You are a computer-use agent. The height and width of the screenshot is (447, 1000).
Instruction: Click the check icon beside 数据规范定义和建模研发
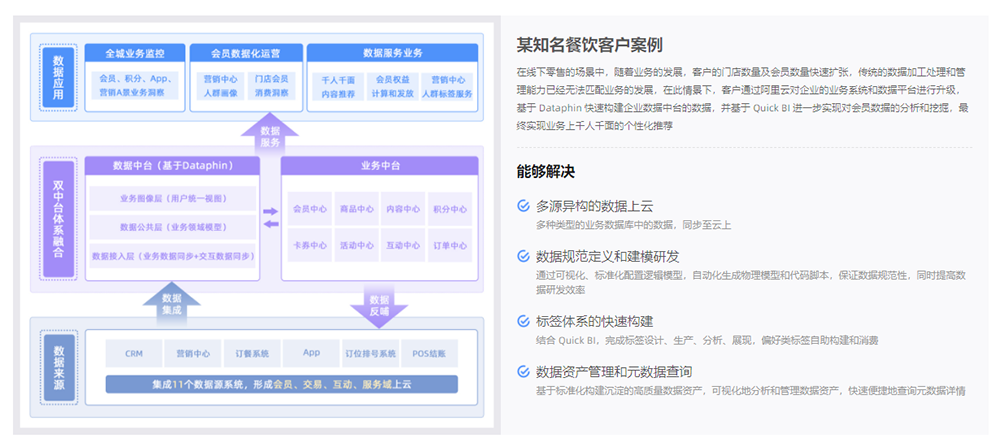523,256
